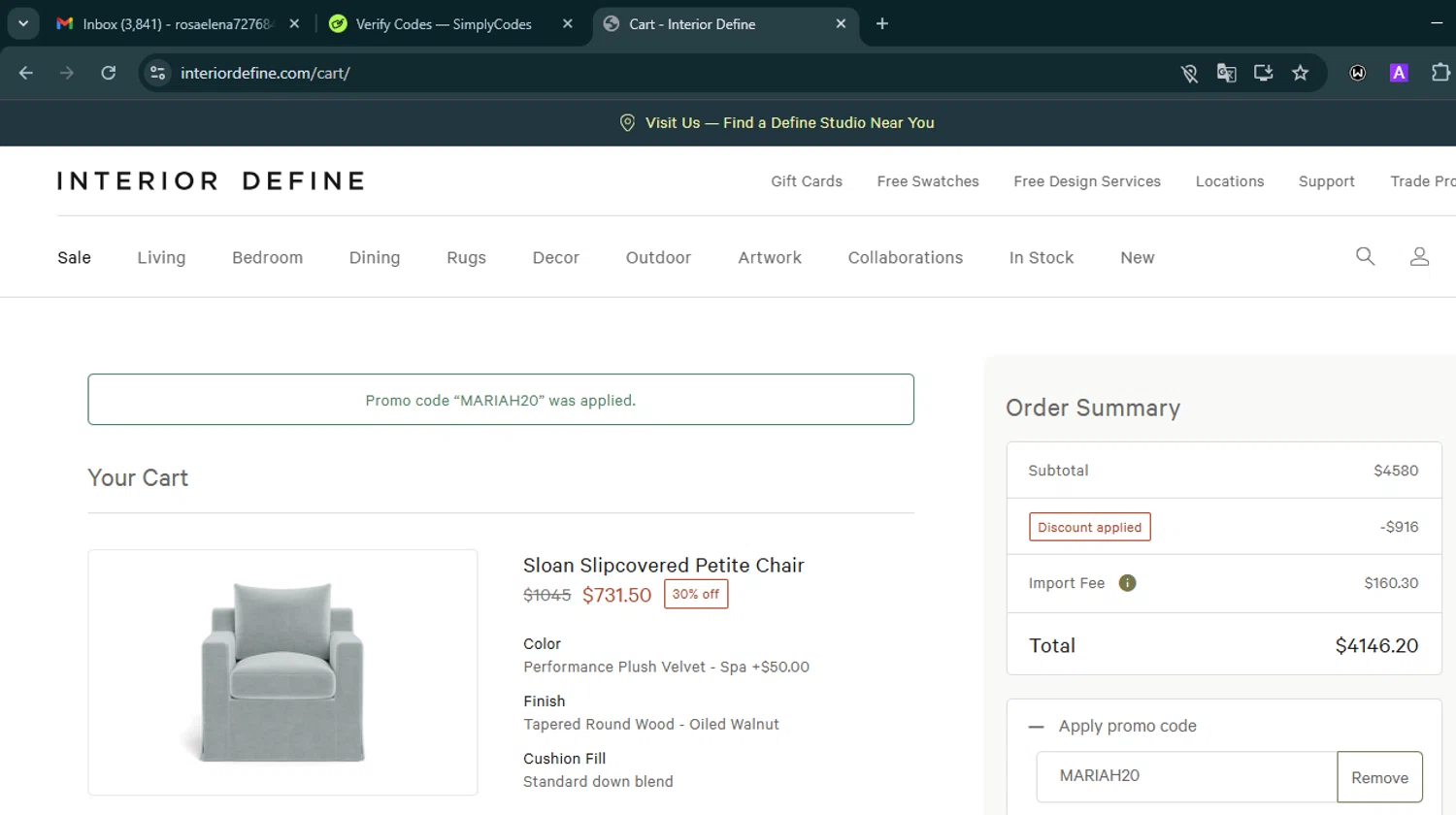
Task: Open the tab search dropdown arrow
Action: [x=23, y=23]
